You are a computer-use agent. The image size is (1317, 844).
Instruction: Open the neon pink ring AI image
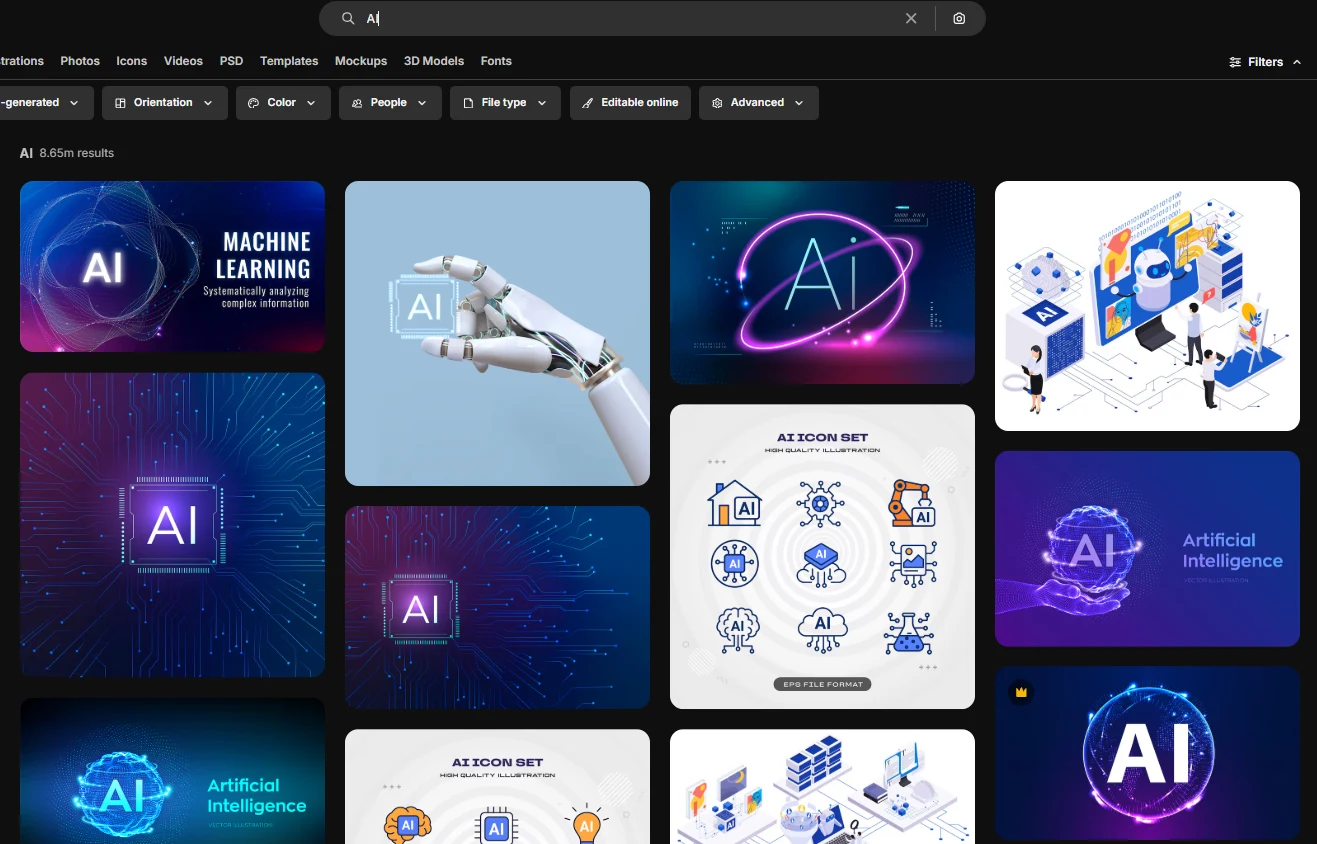(822, 282)
